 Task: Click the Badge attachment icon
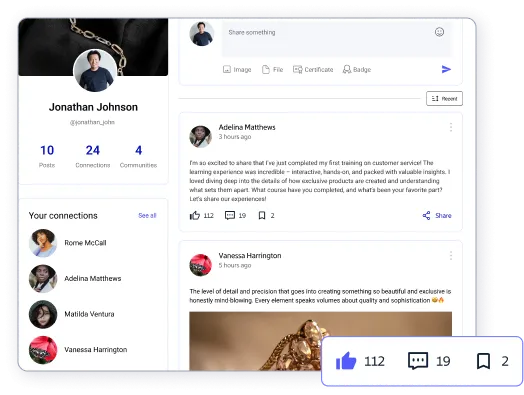click(347, 70)
